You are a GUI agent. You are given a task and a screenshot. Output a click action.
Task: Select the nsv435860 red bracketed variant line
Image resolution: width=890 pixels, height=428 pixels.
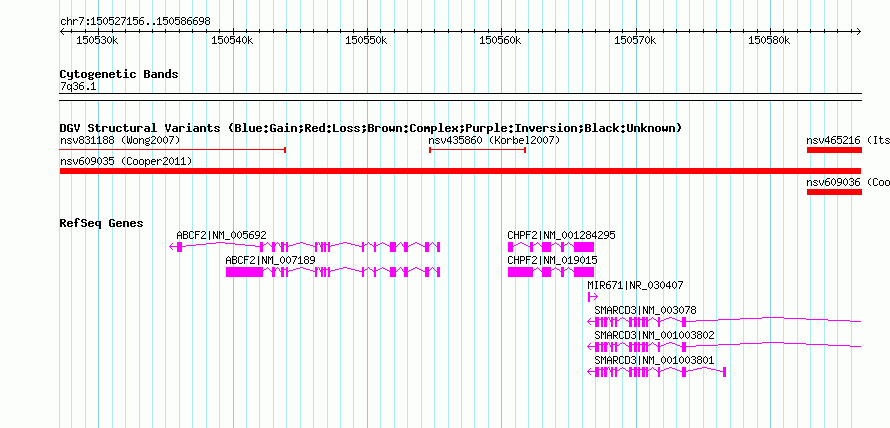477,150
